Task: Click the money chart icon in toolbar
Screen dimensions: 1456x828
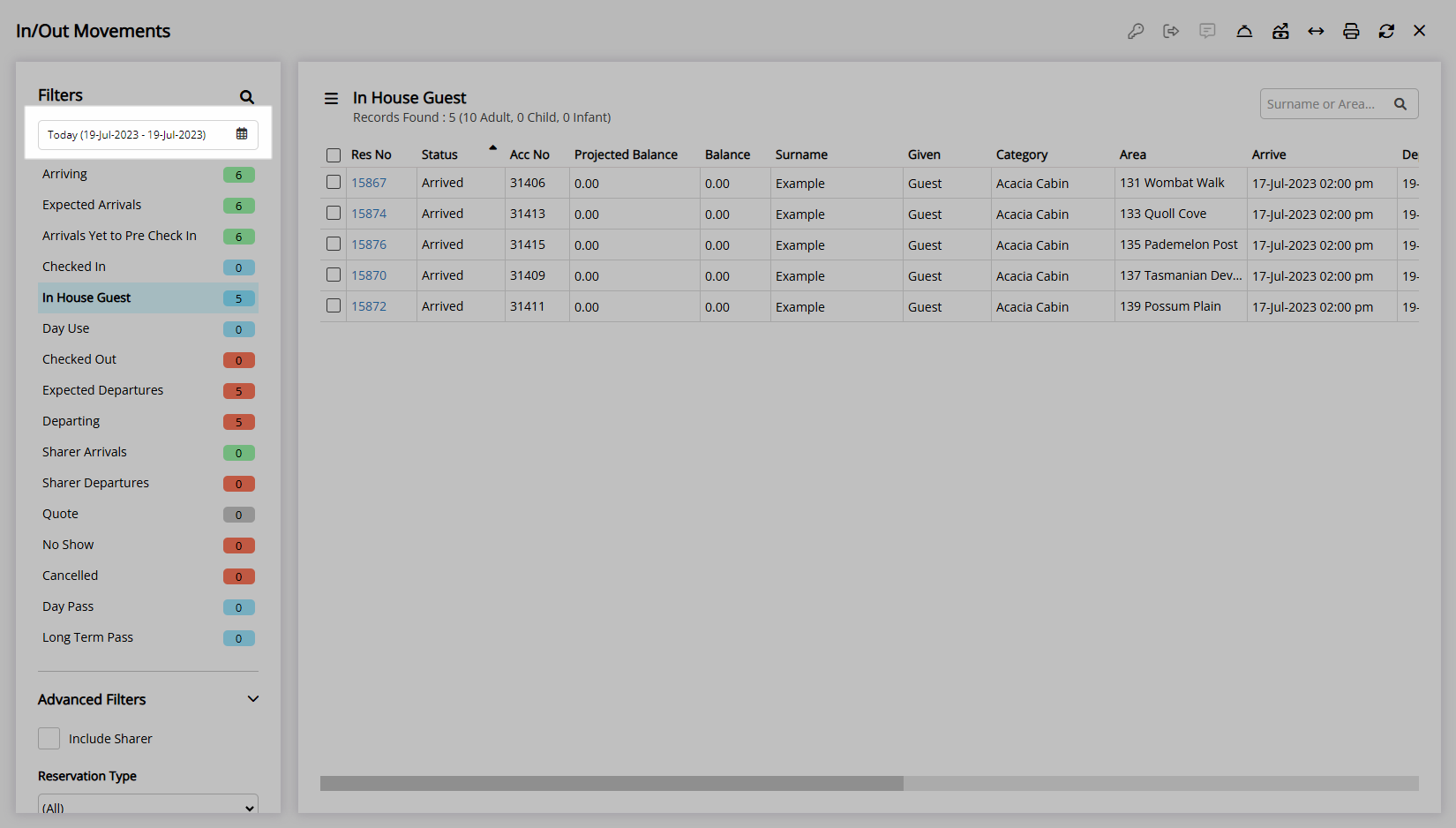Action: [1280, 32]
